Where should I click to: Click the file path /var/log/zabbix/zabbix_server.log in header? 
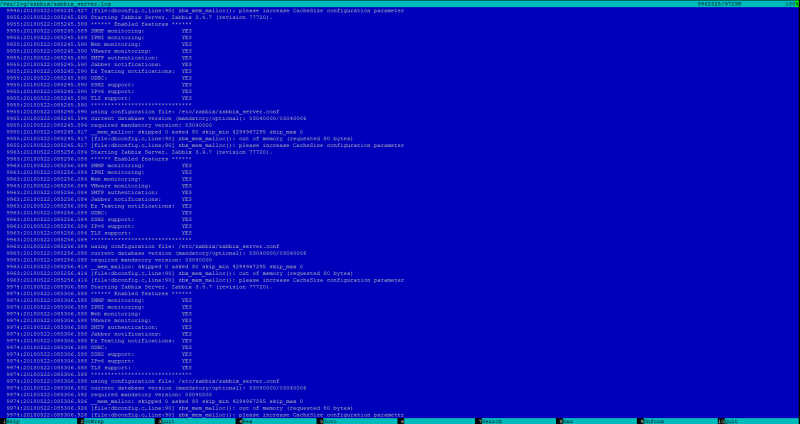tap(56, 4)
